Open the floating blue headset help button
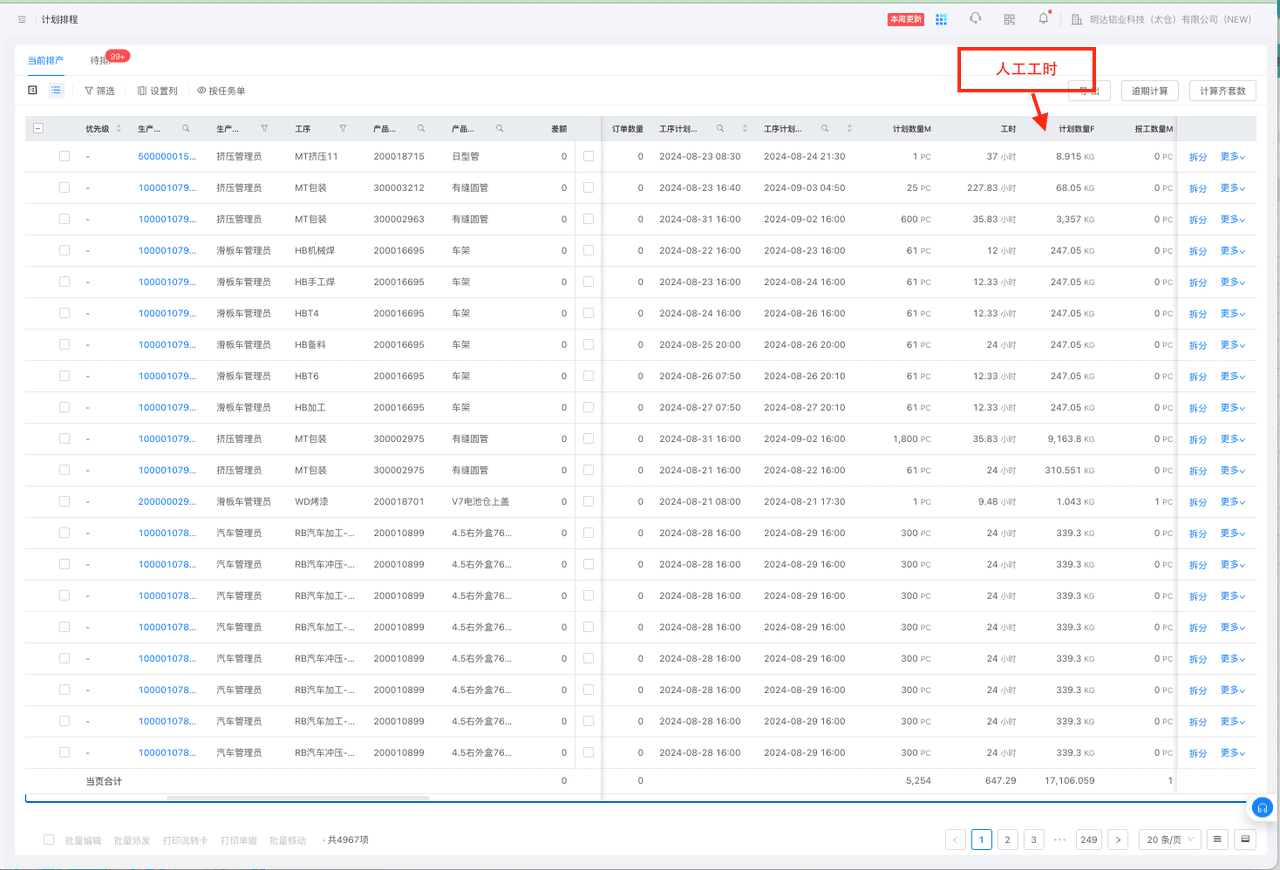The image size is (1280, 870). tap(1262, 807)
